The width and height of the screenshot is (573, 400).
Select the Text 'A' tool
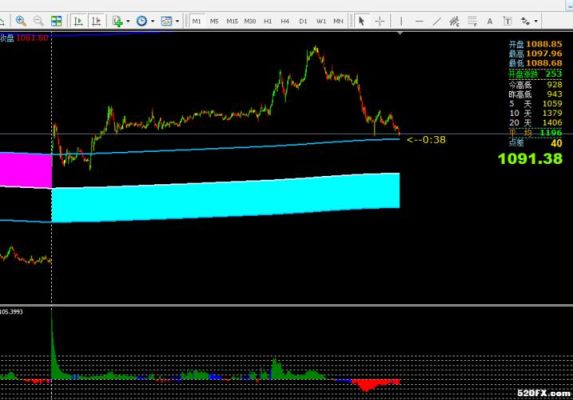(490, 21)
